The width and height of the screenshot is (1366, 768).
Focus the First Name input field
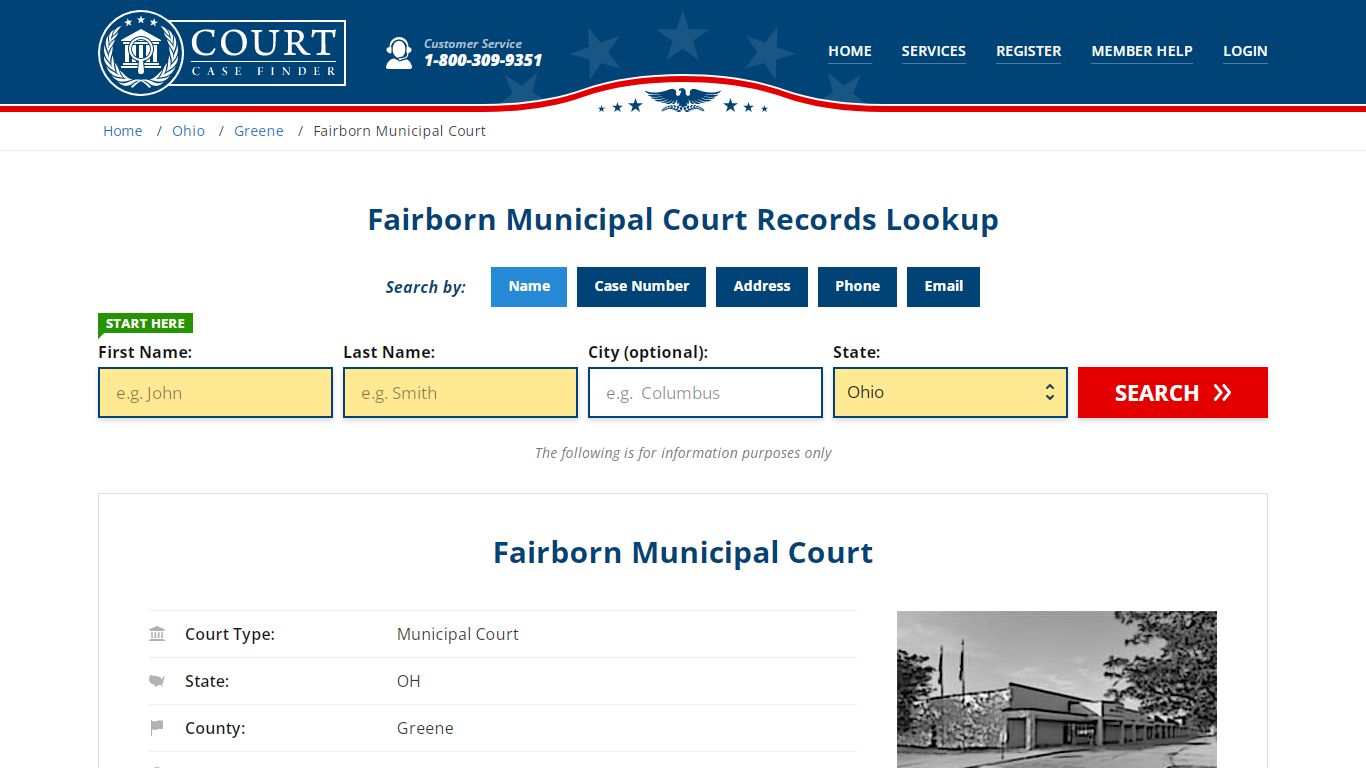(x=215, y=393)
